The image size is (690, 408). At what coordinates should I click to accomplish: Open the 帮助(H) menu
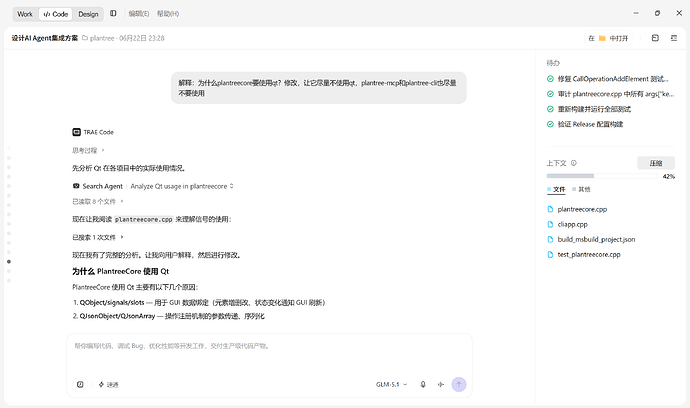pos(168,14)
